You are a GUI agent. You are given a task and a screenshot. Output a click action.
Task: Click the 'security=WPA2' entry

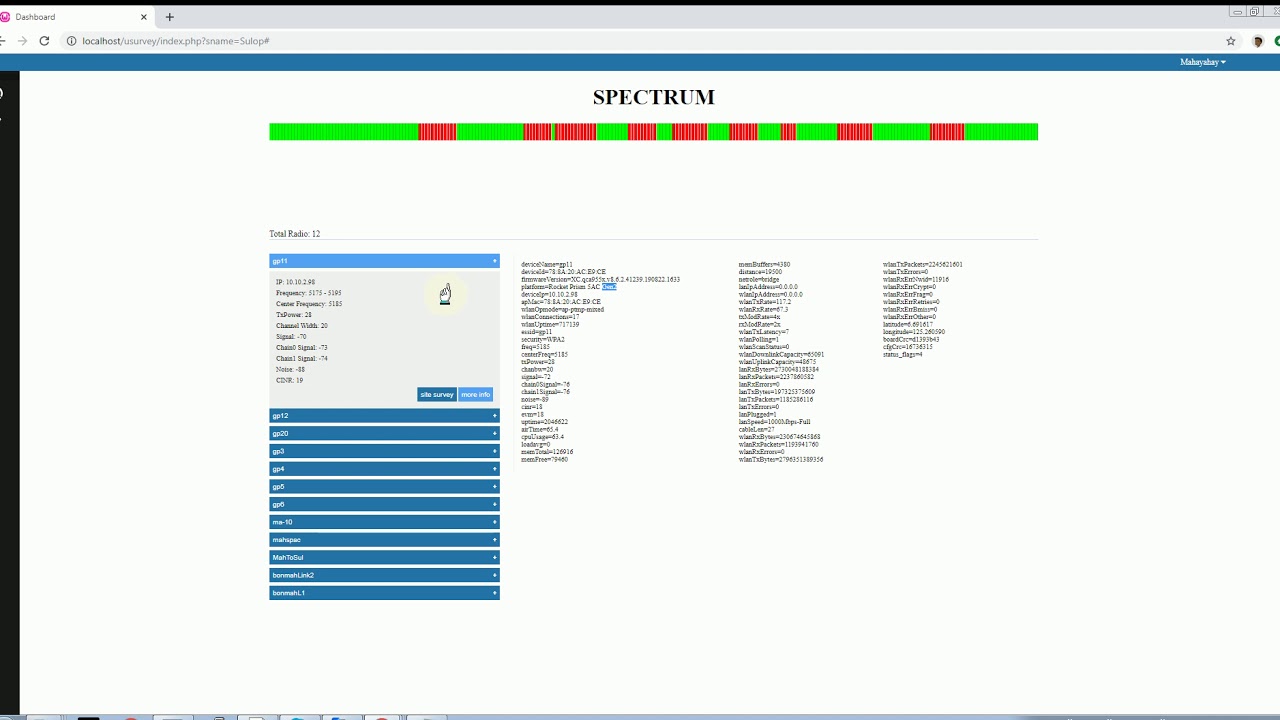coord(543,340)
